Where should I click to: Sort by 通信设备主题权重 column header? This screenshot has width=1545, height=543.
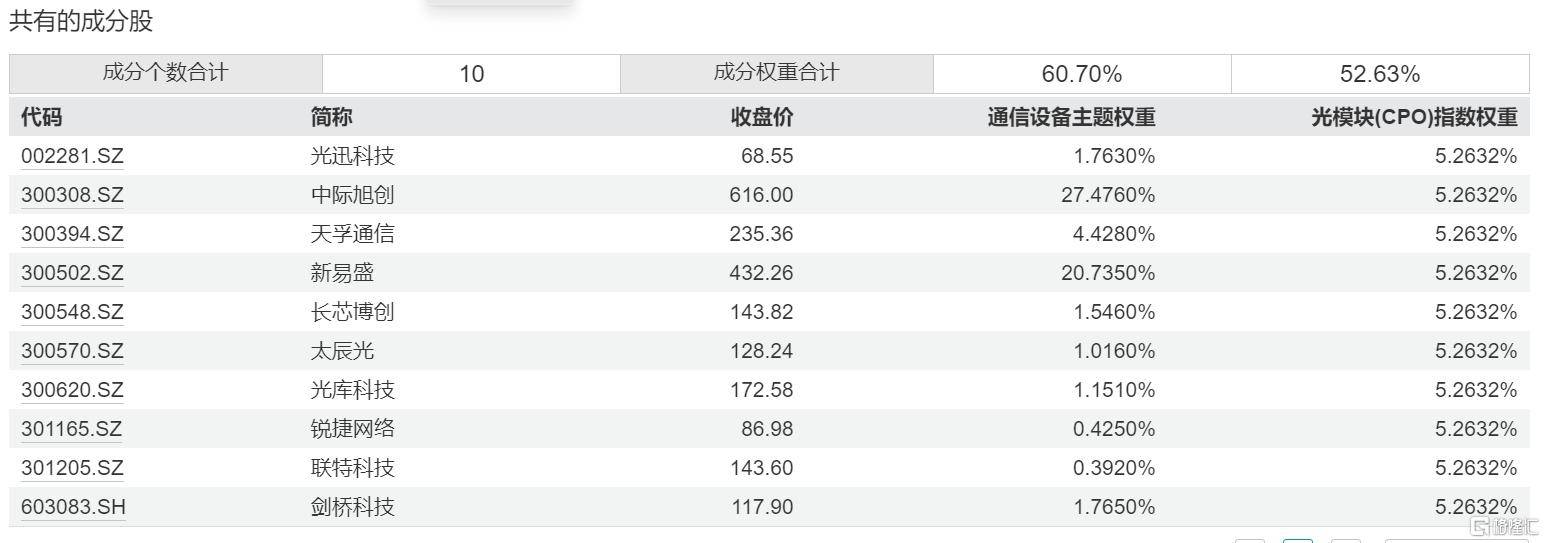click(1071, 117)
